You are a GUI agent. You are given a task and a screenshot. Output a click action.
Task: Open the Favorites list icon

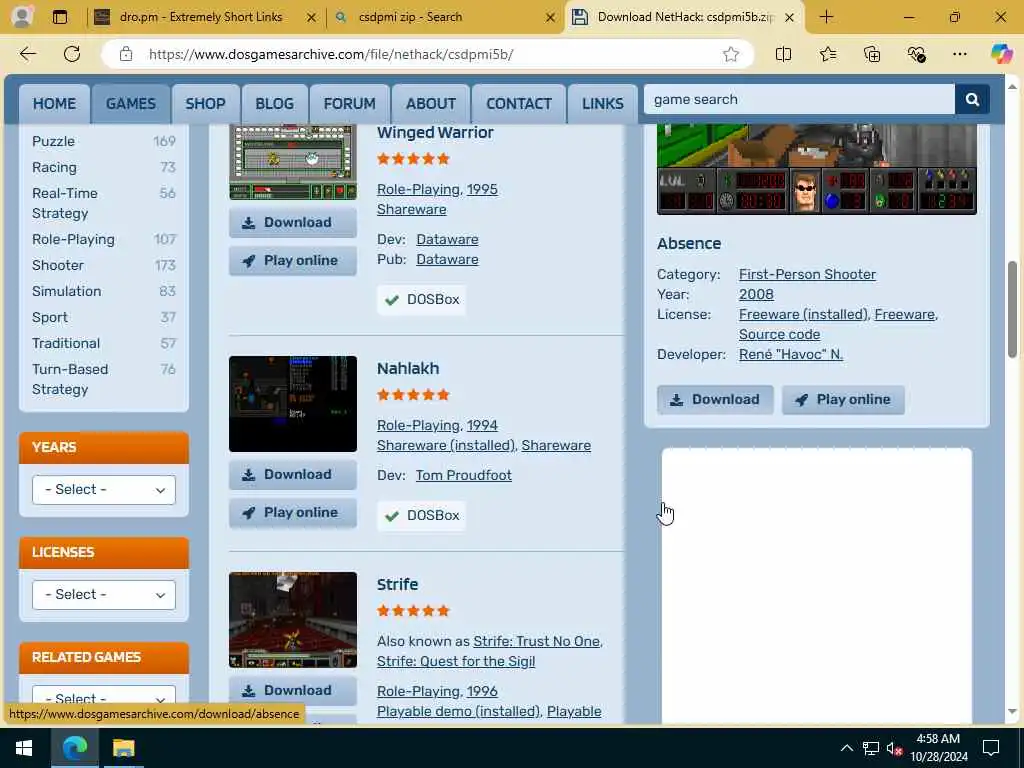(827, 54)
